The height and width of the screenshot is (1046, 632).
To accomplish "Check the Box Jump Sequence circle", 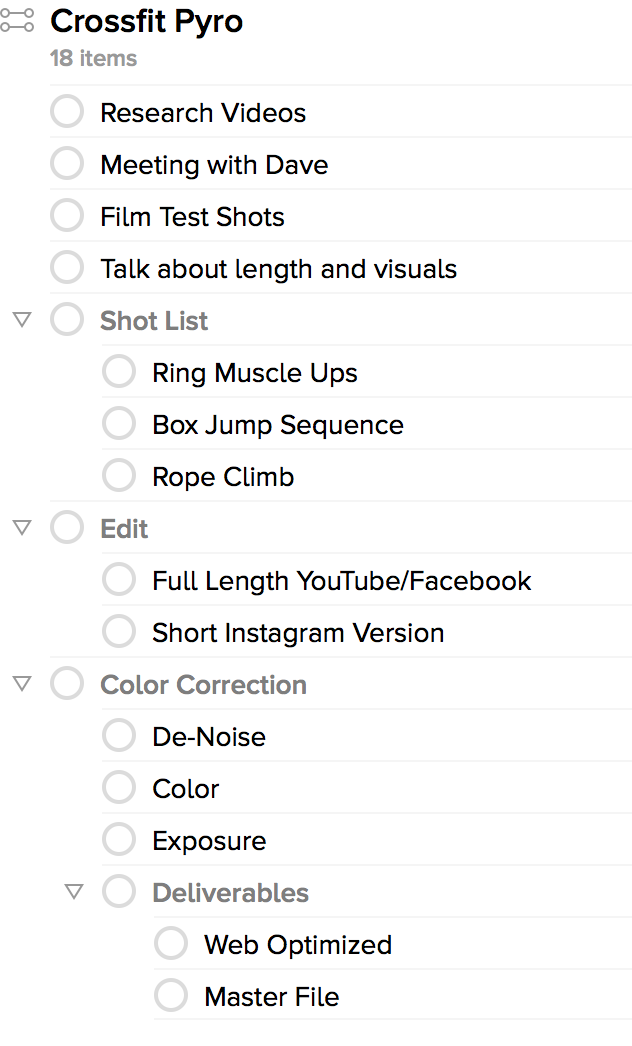I will 119,424.
